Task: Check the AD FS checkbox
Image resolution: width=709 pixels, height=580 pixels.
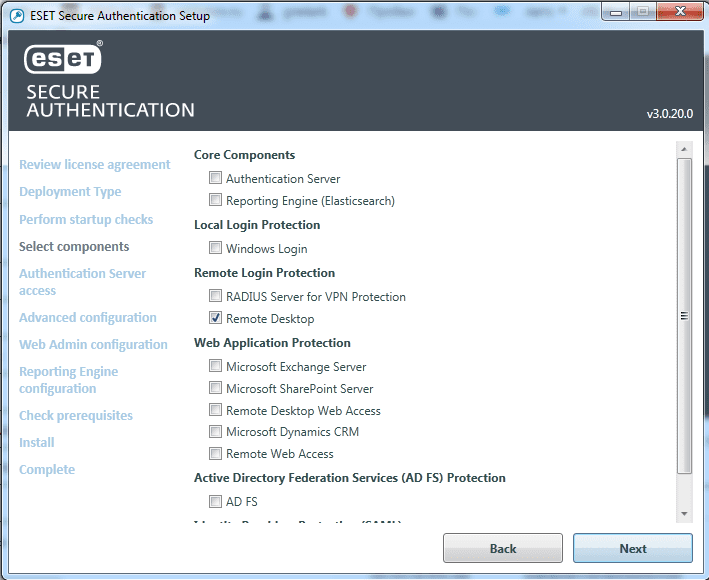Action: tap(215, 501)
